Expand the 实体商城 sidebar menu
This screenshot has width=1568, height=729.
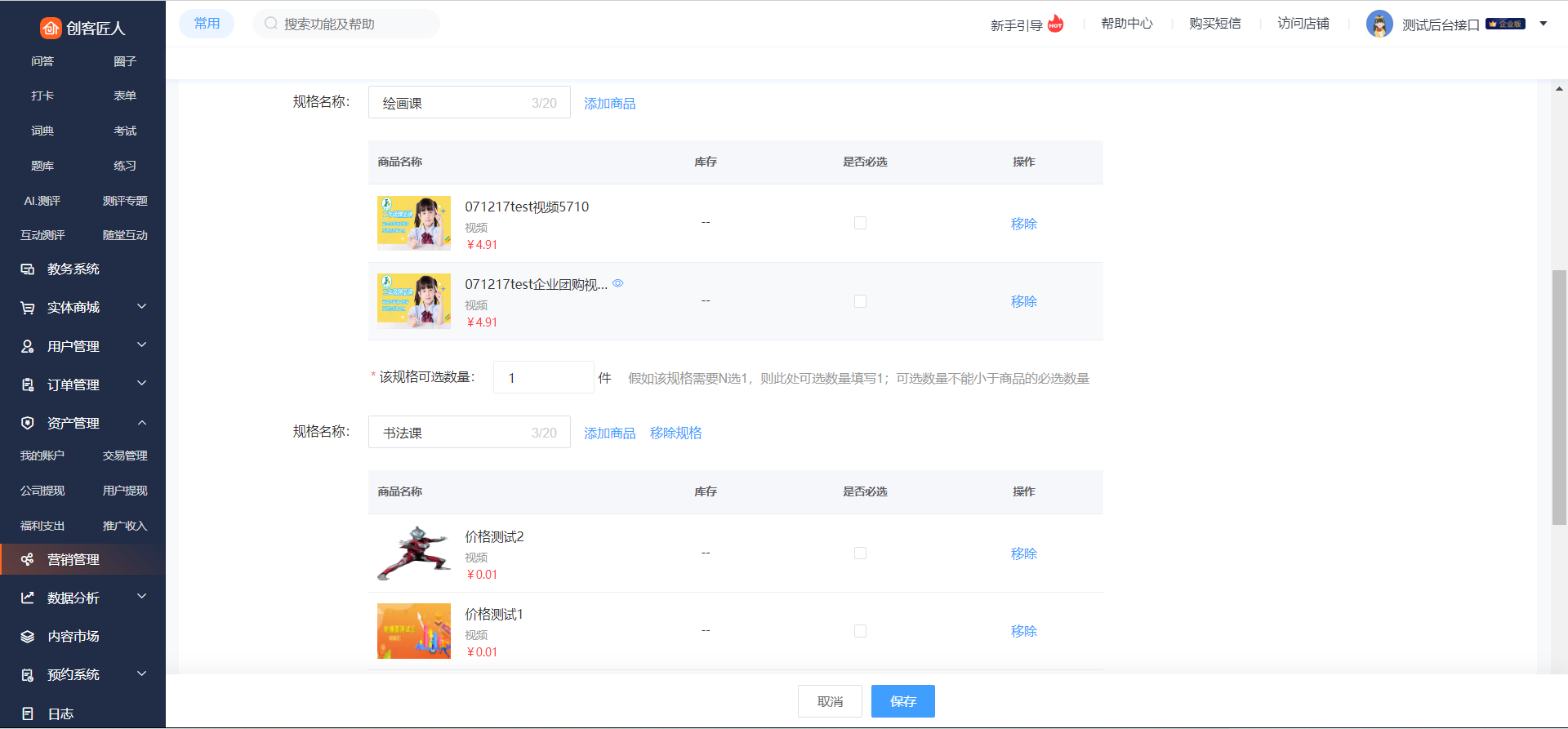coord(142,307)
